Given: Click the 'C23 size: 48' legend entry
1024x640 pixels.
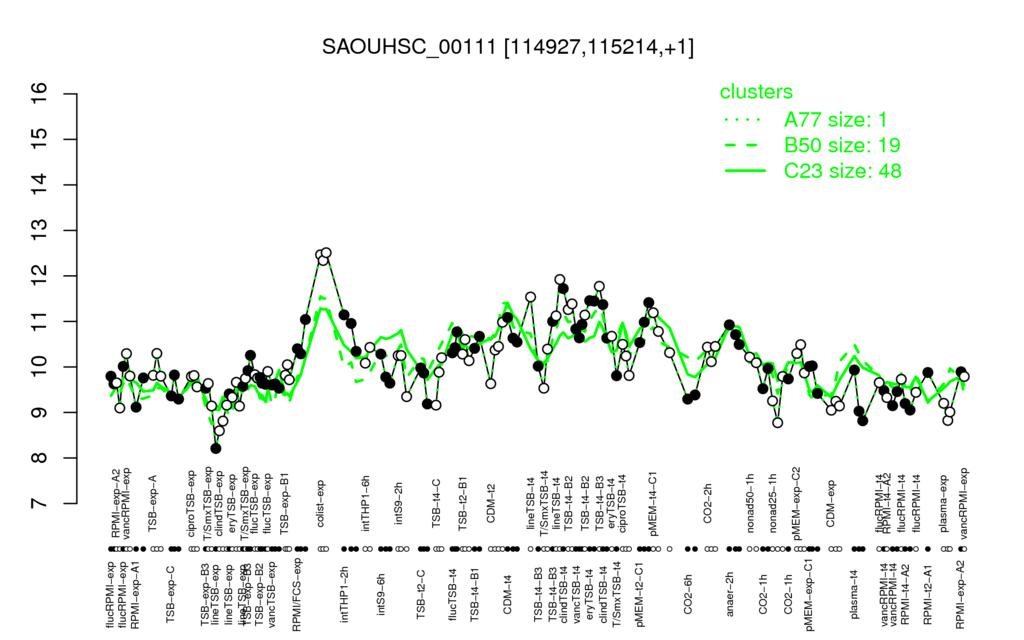Looking at the screenshot, I should 842,171.
